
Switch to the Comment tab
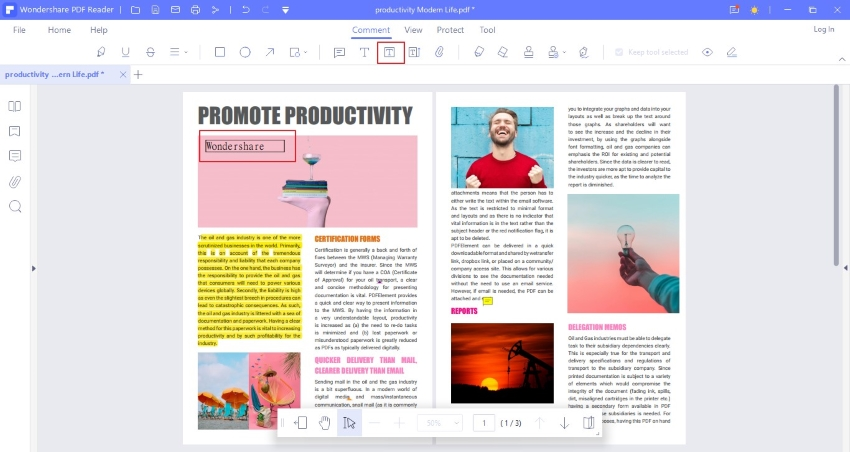pyautogui.click(x=371, y=30)
